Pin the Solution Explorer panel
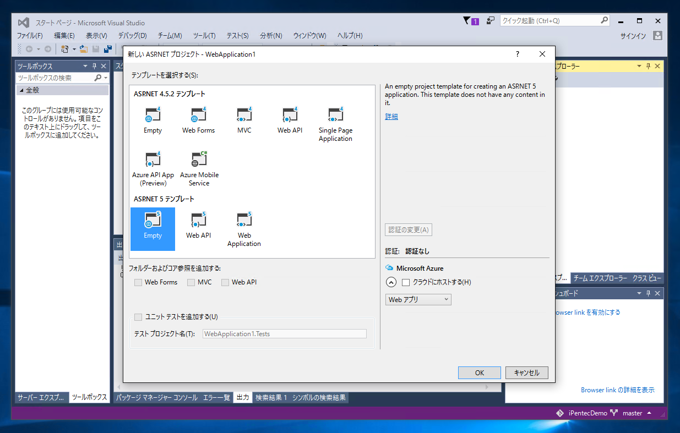This screenshot has height=433, width=680. pyautogui.click(x=648, y=66)
